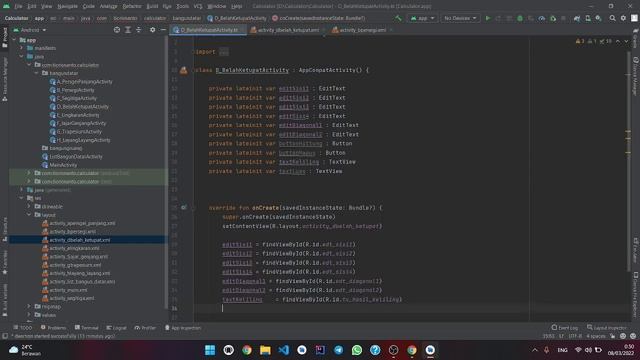Click Sync Project with Gradle Files icon

pyautogui.click(x=577, y=18)
